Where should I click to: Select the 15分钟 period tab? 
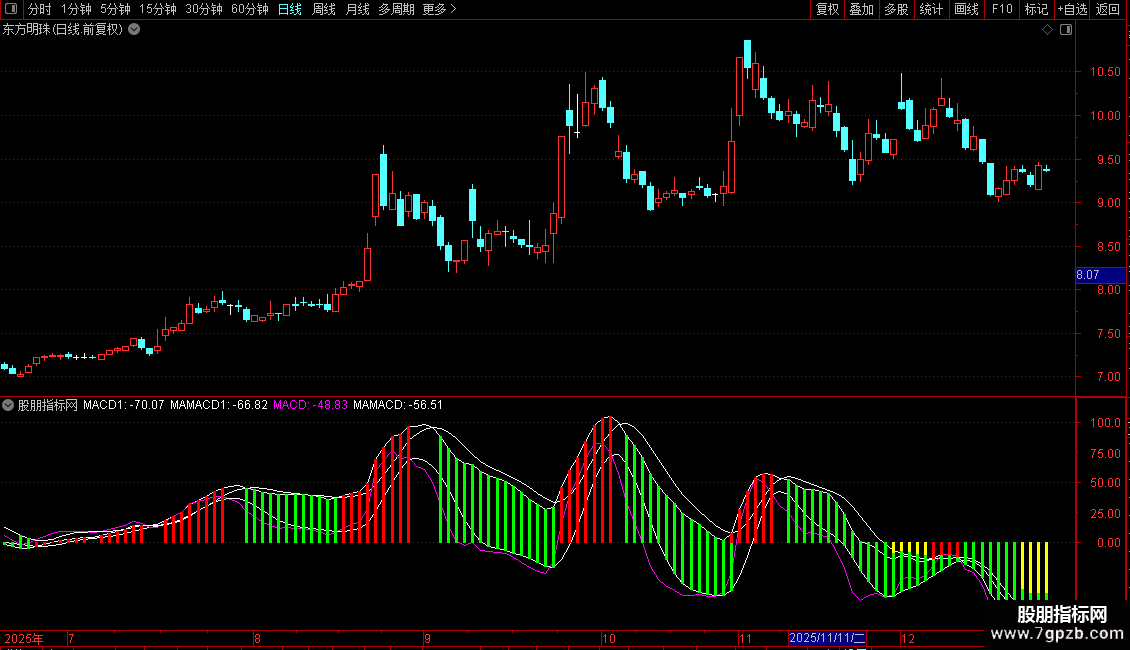[157, 9]
